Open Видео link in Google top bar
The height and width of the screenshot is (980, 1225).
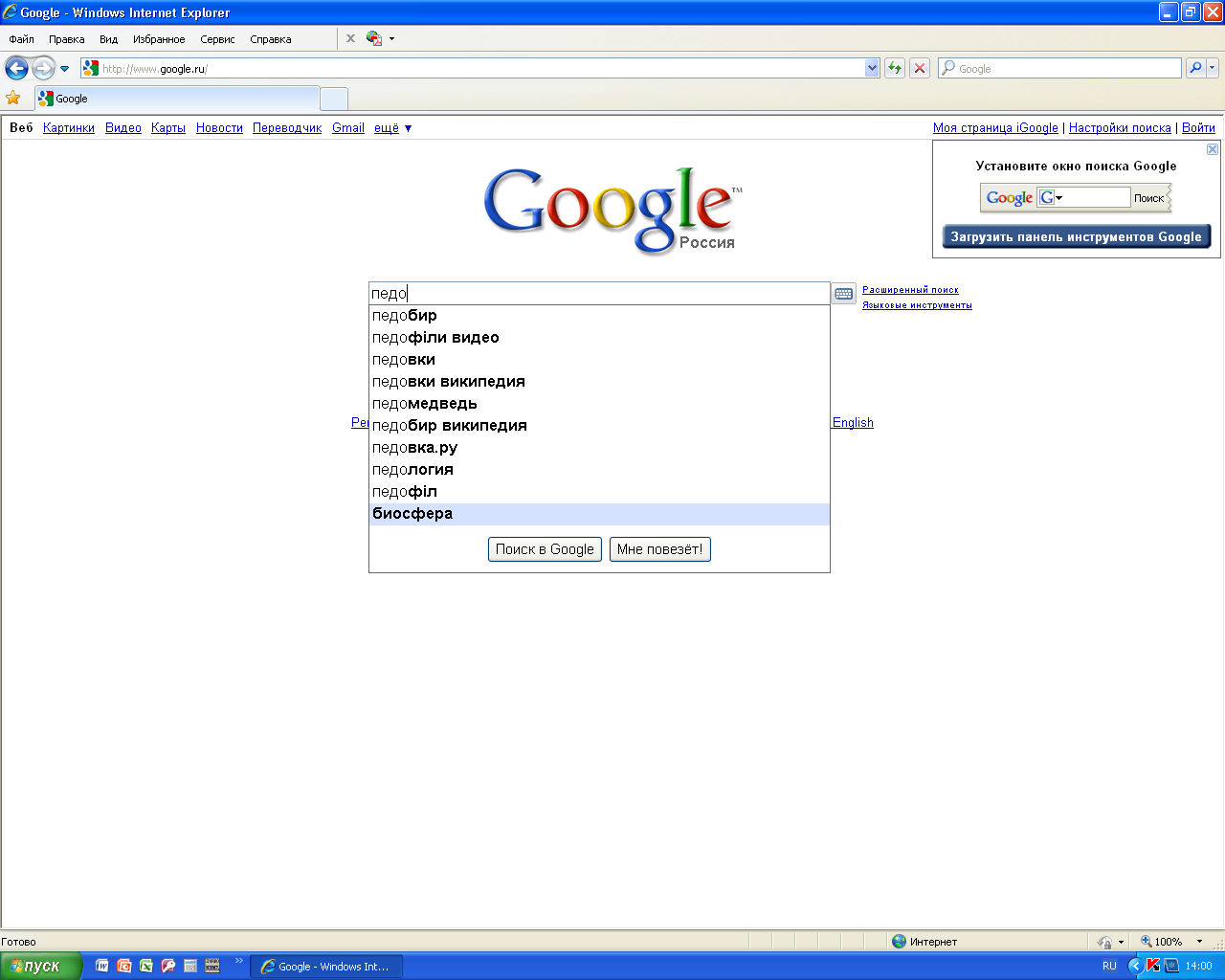[x=123, y=127]
